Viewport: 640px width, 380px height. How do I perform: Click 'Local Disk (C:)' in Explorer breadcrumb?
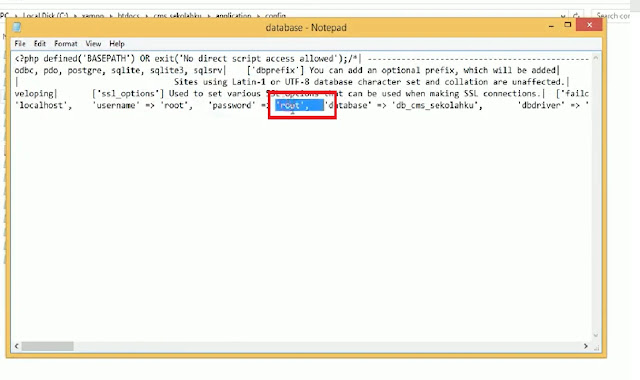click(45, 16)
